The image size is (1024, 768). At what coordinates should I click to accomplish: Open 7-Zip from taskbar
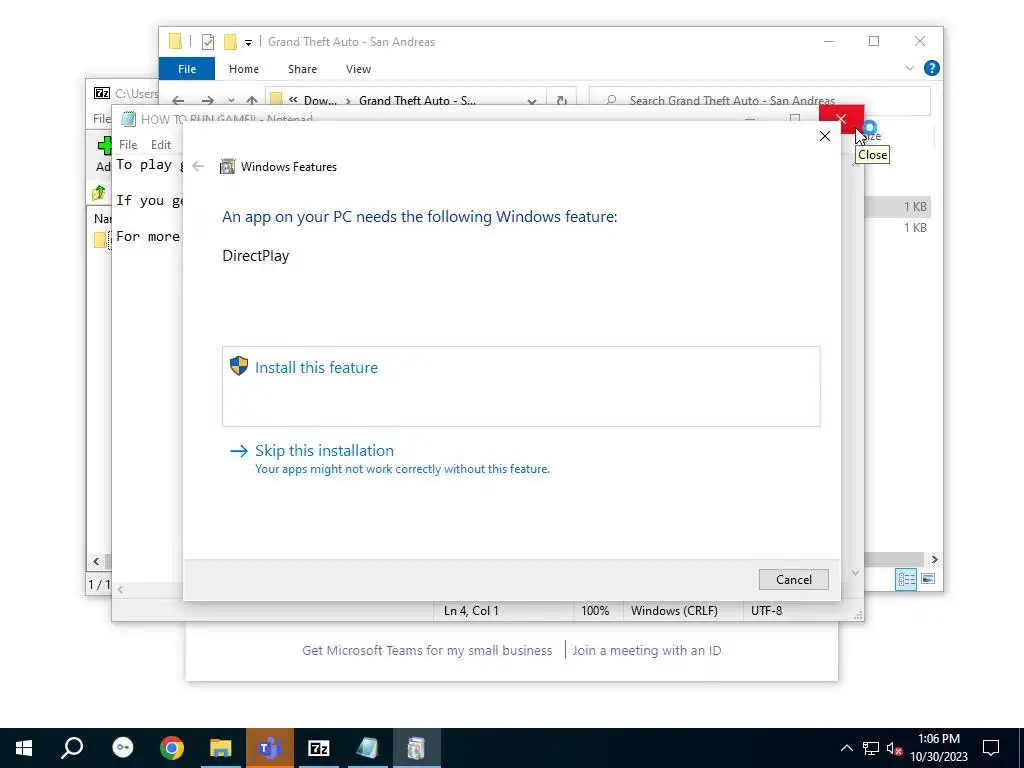pyautogui.click(x=319, y=748)
